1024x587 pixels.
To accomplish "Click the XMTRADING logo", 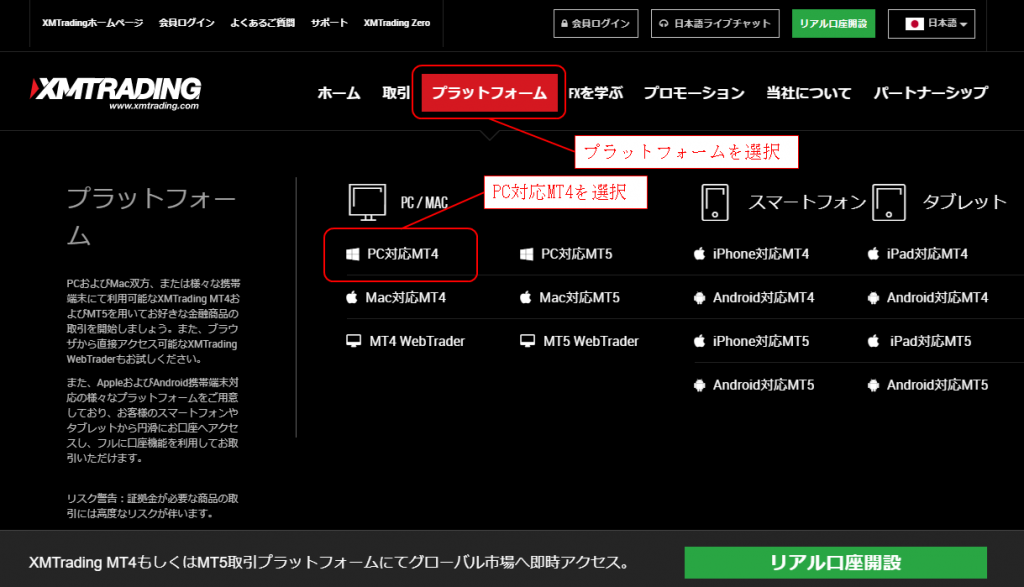I will point(116,94).
